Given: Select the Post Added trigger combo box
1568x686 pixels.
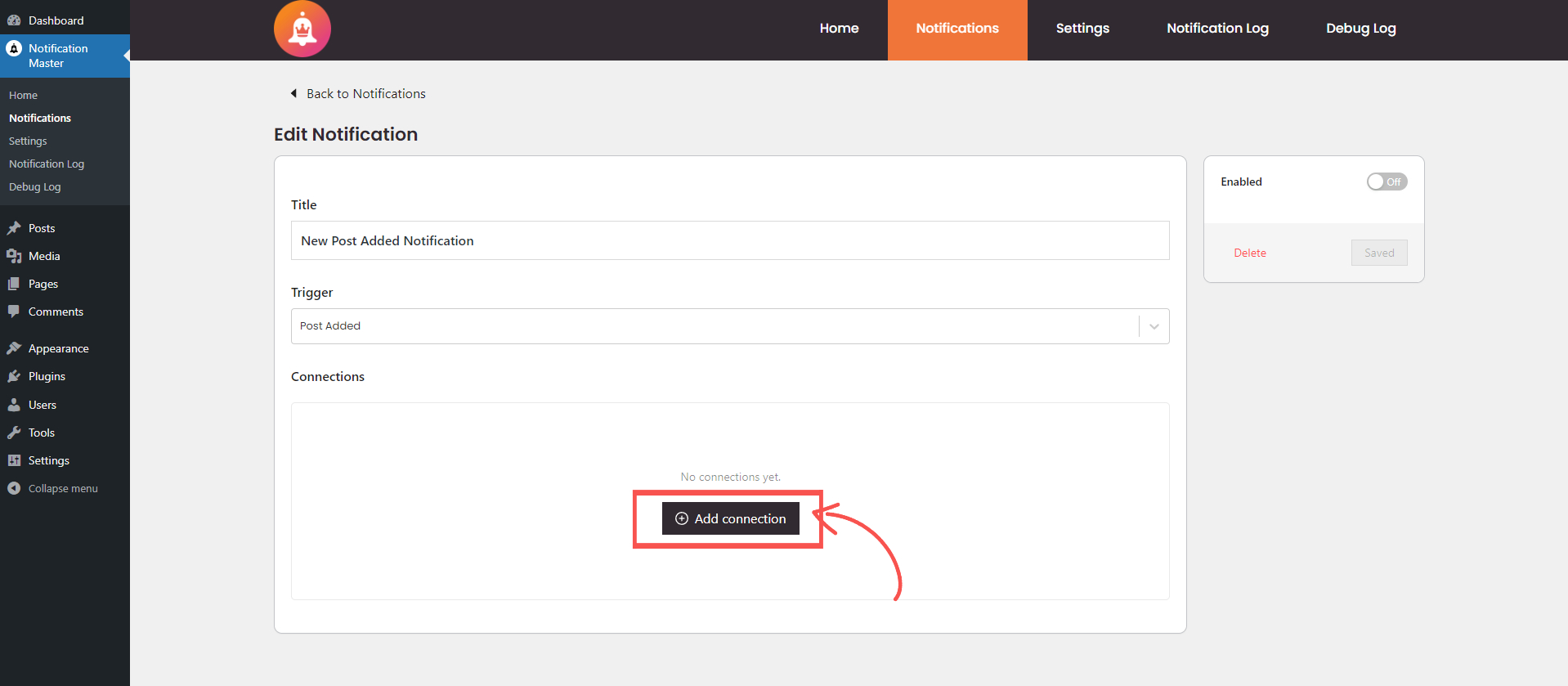Looking at the screenshot, I should tap(730, 326).
